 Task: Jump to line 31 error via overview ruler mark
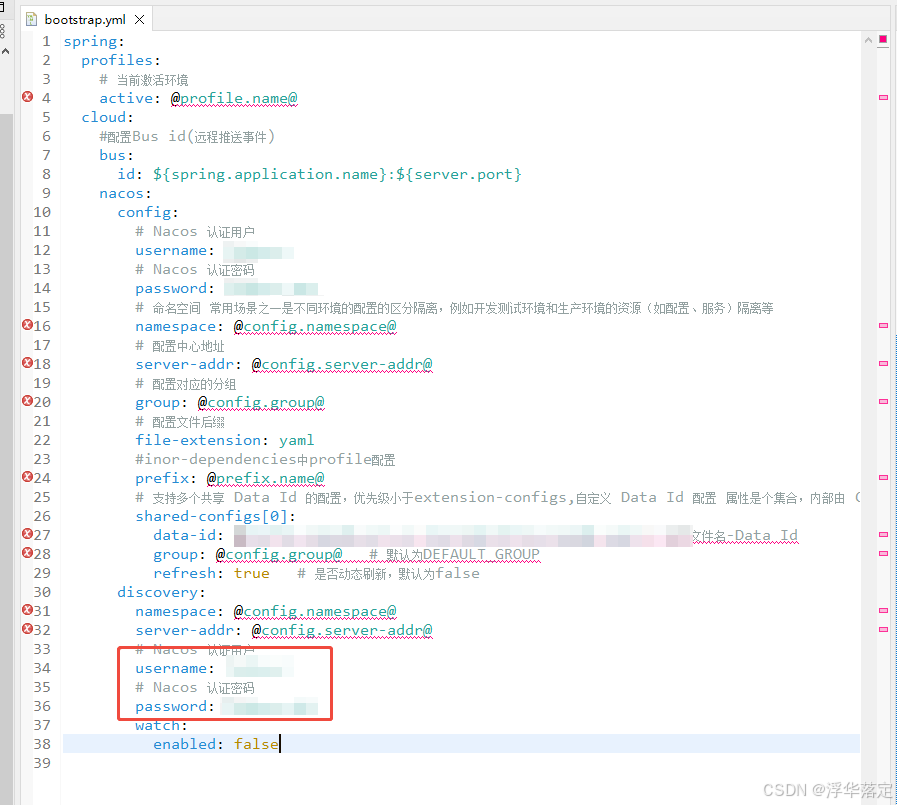(883, 610)
